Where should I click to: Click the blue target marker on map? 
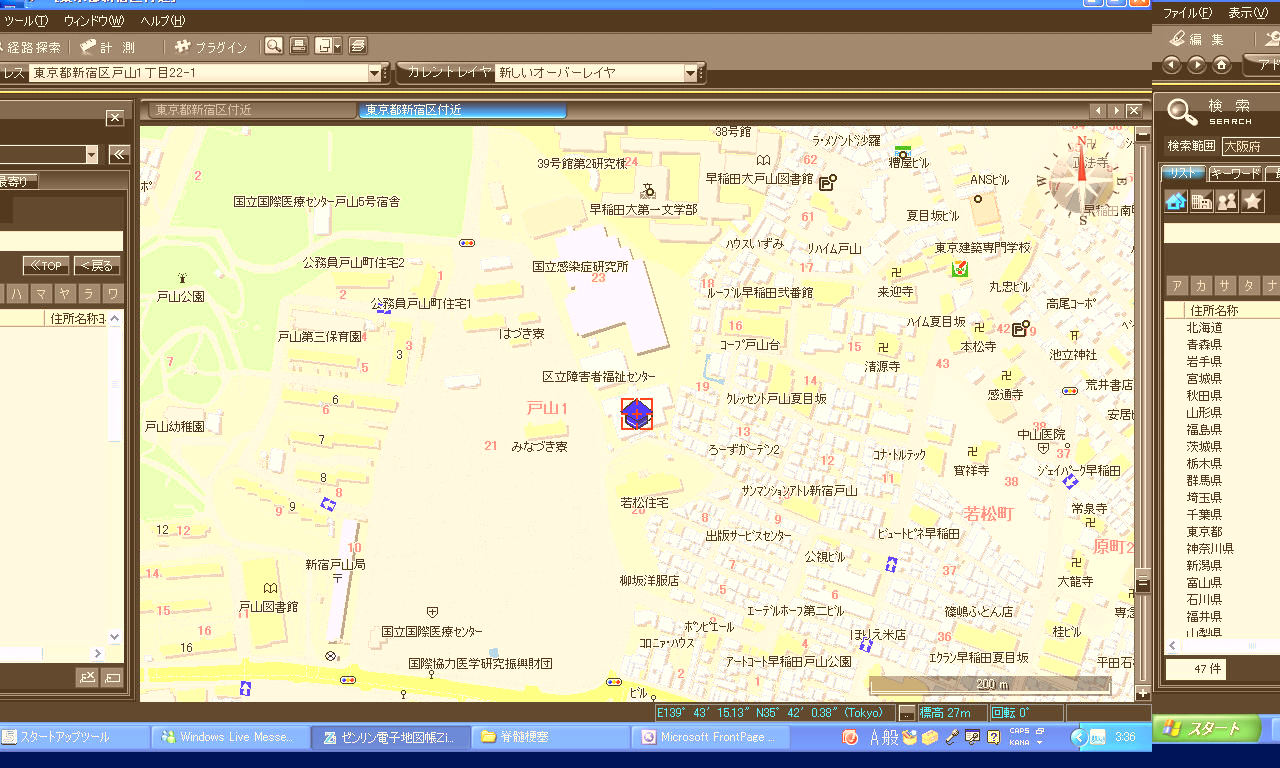(637, 414)
